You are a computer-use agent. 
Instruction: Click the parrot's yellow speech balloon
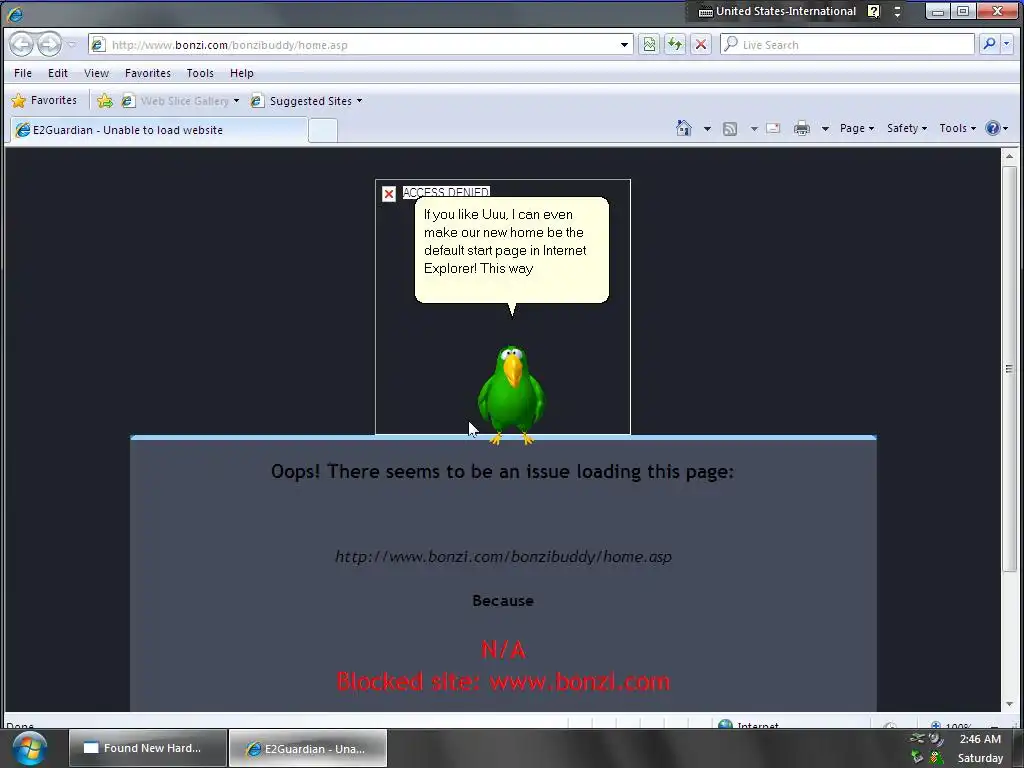point(512,250)
